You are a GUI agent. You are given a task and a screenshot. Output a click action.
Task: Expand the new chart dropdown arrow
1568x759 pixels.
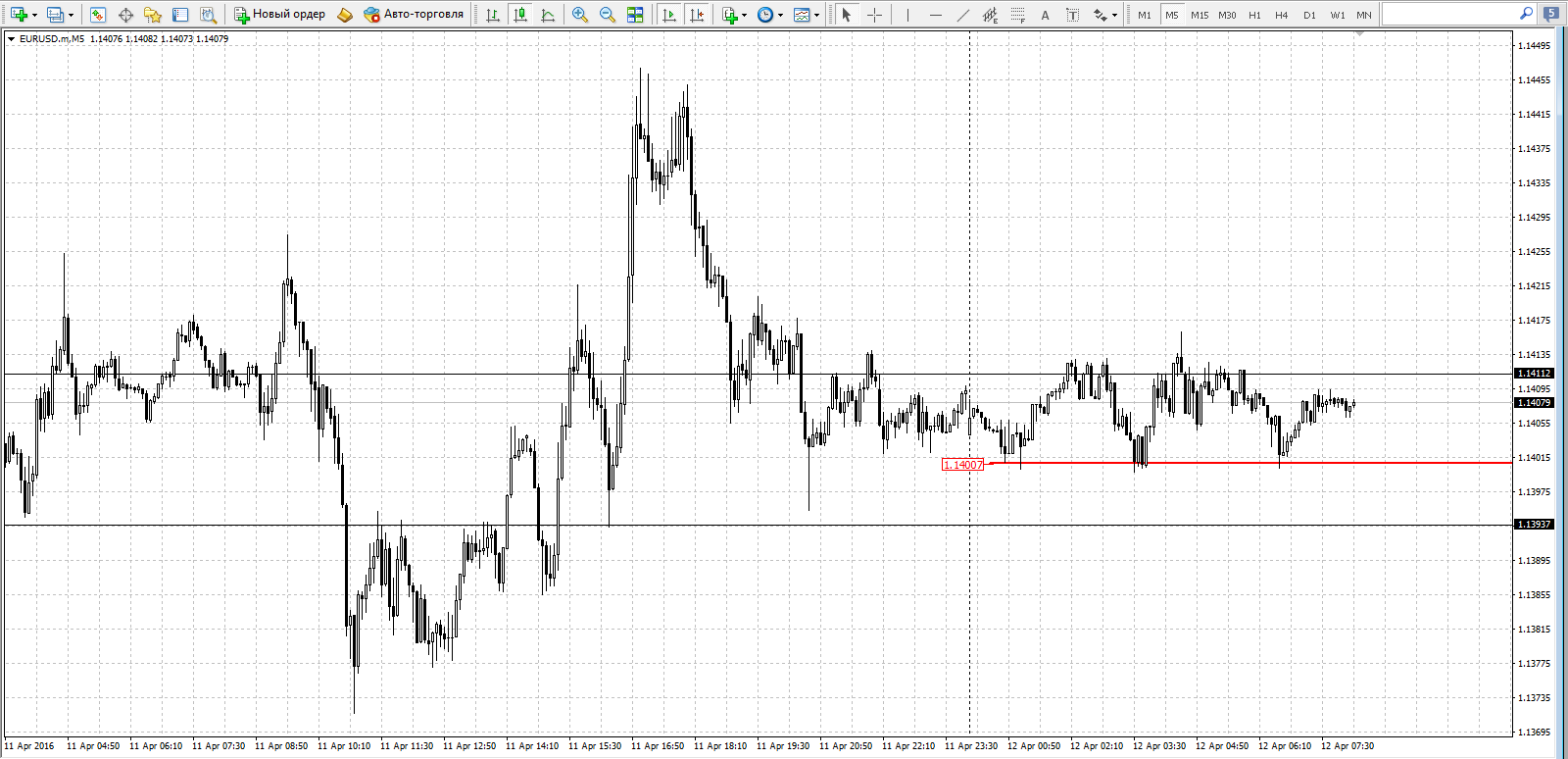pos(34,16)
